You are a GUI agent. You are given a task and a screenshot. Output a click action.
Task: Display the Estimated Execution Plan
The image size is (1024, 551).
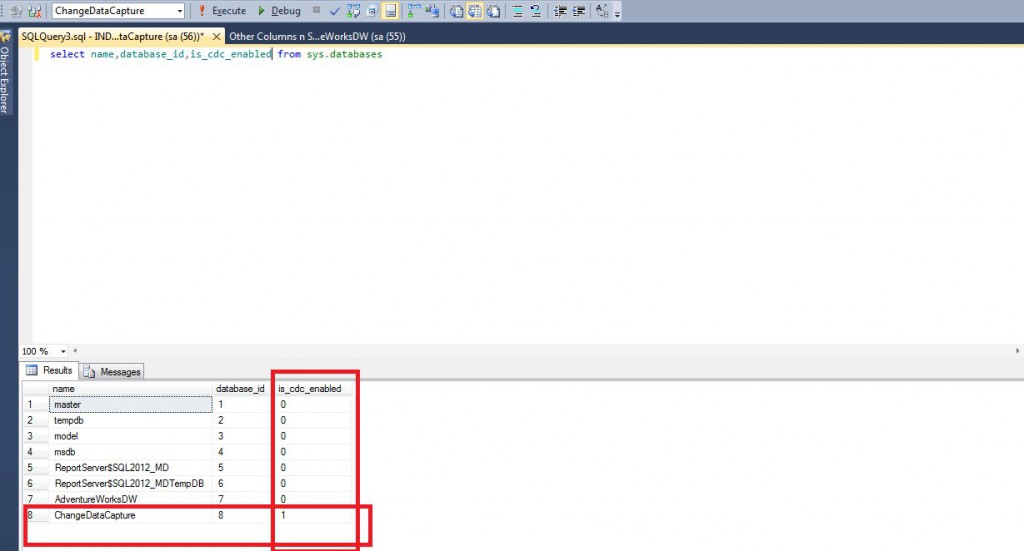(x=353, y=11)
